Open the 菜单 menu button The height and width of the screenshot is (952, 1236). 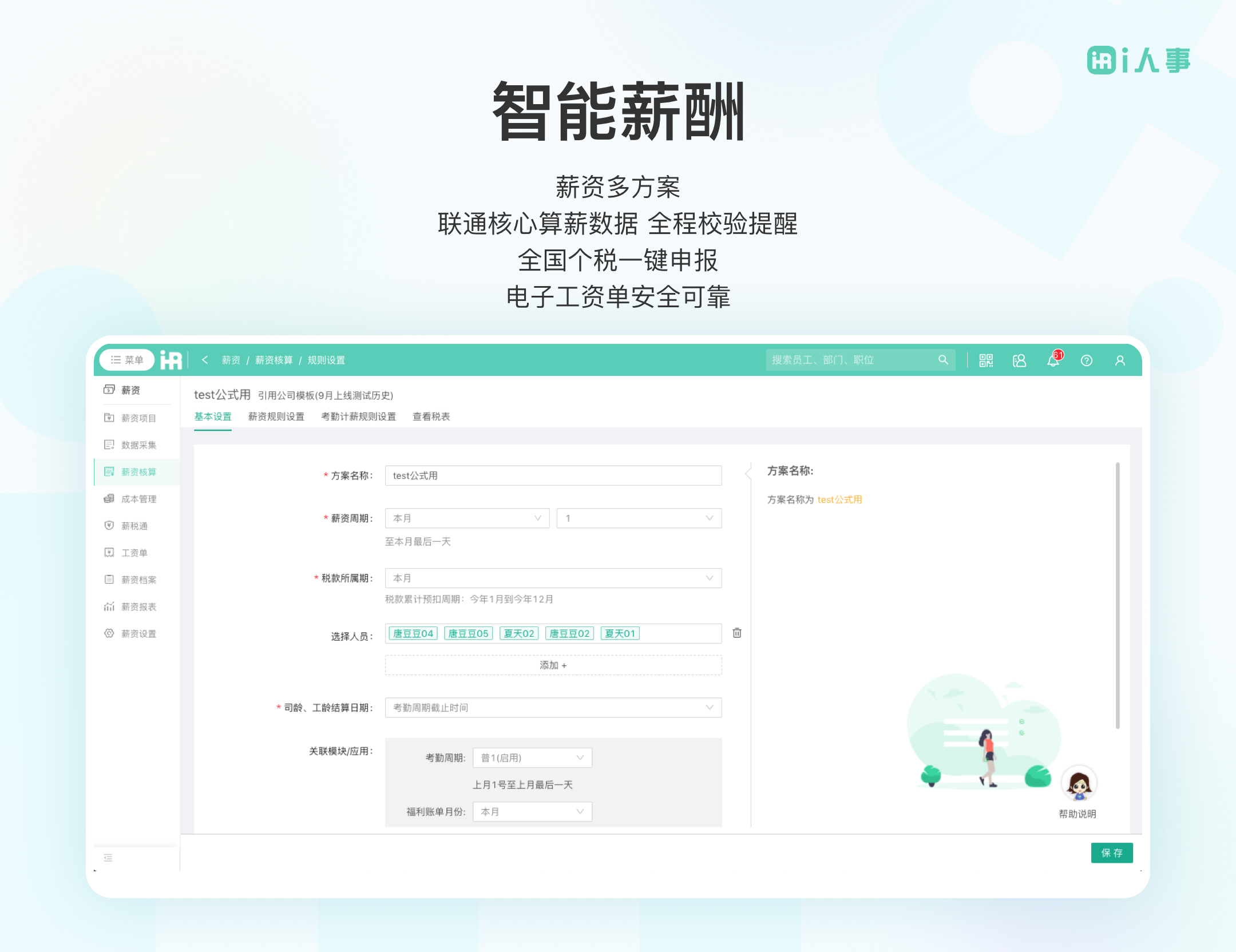tap(126, 360)
